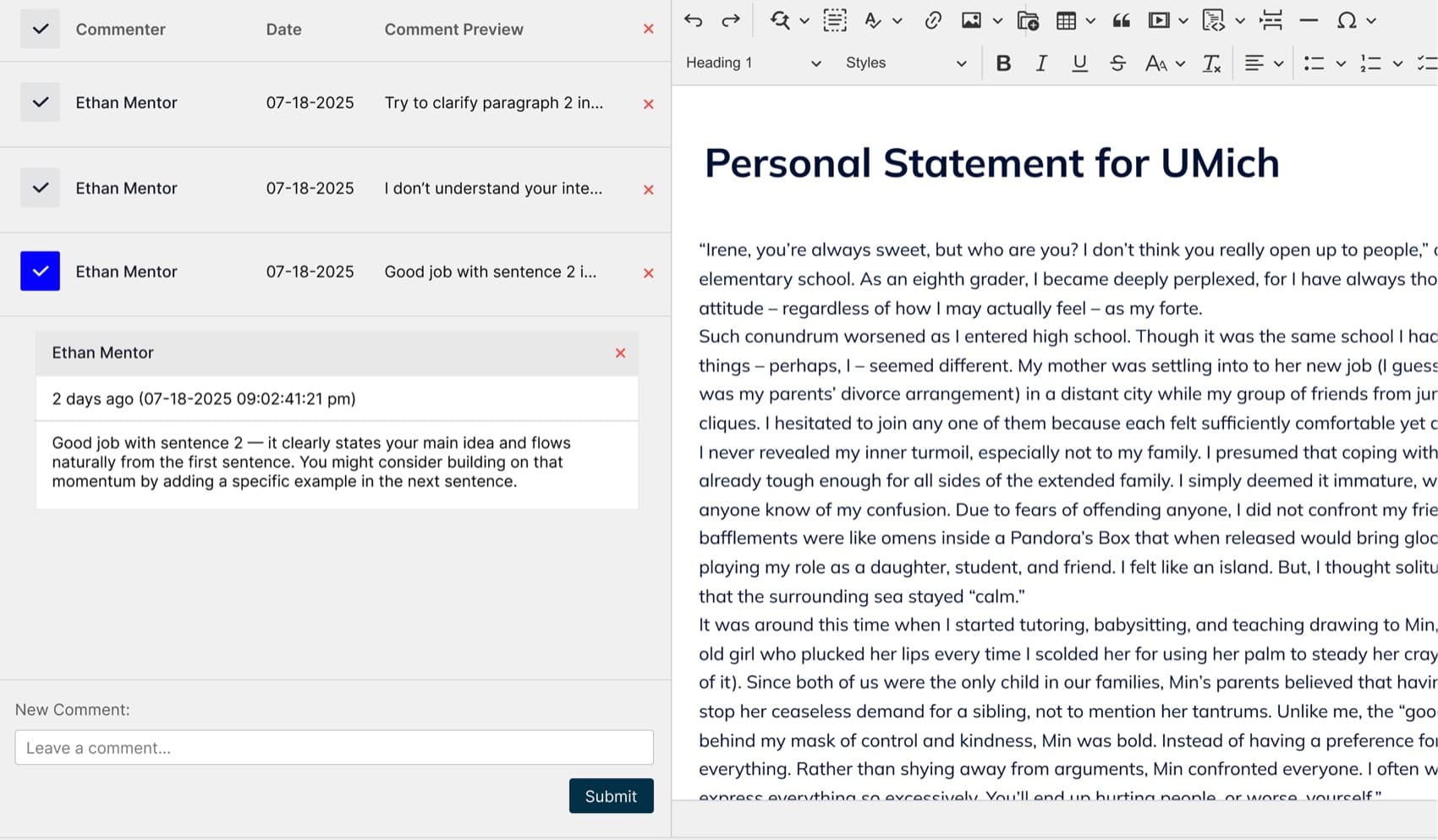Apply block quote formatting

(x=1122, y=20)
